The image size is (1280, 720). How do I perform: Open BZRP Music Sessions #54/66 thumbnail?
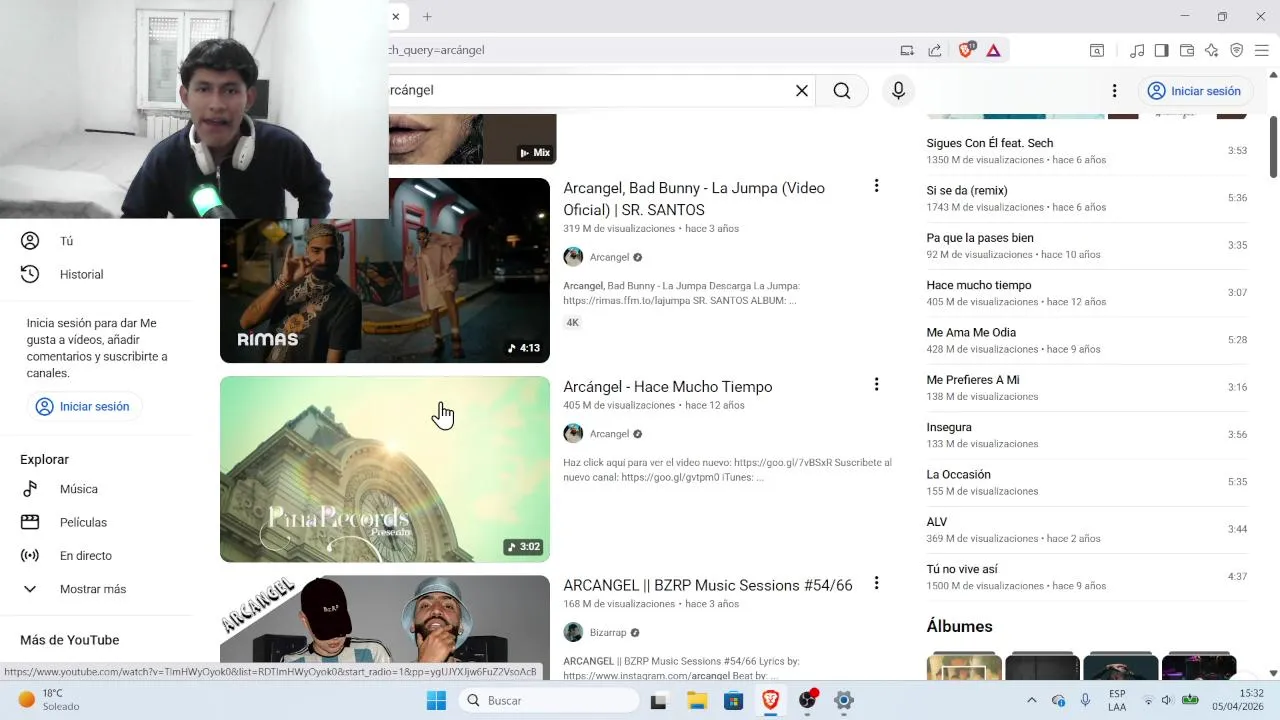pyautogui.click(x=385, y=620)
